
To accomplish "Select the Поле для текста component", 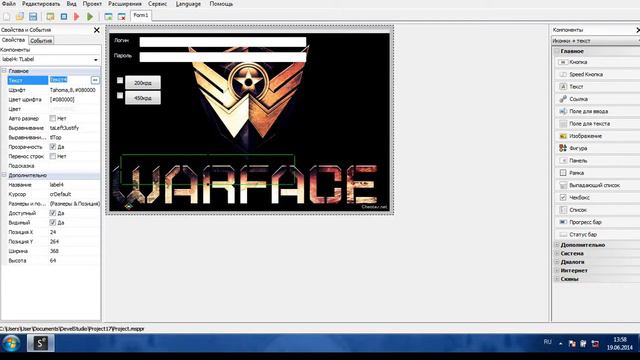I will coord(597,123).
